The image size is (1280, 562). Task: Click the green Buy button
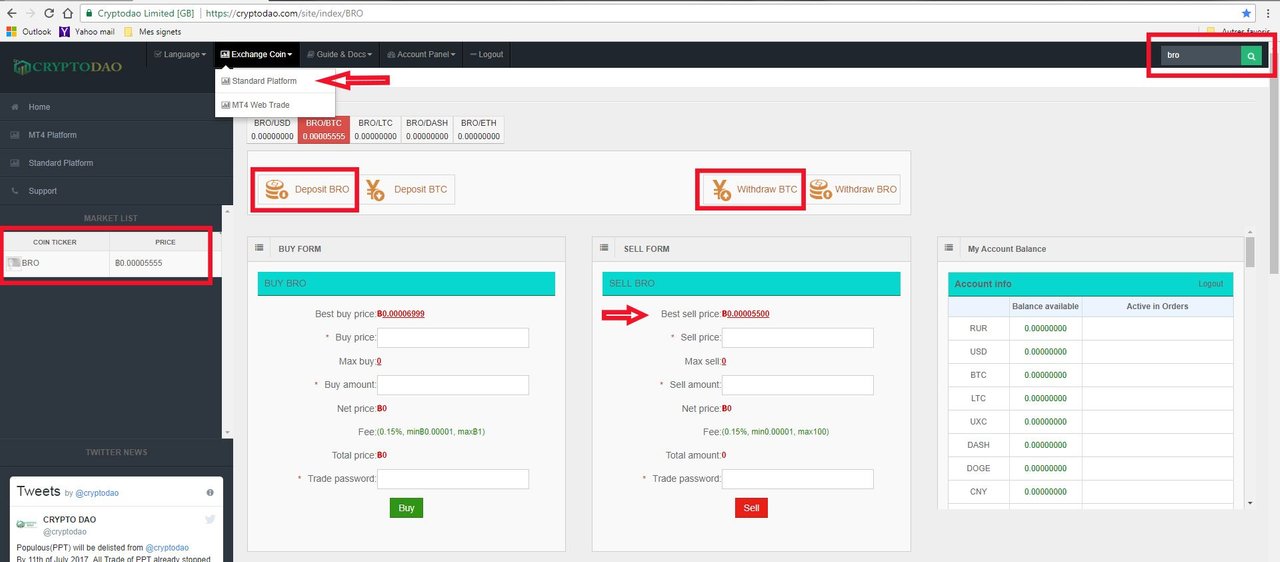[x=406, y=508]
